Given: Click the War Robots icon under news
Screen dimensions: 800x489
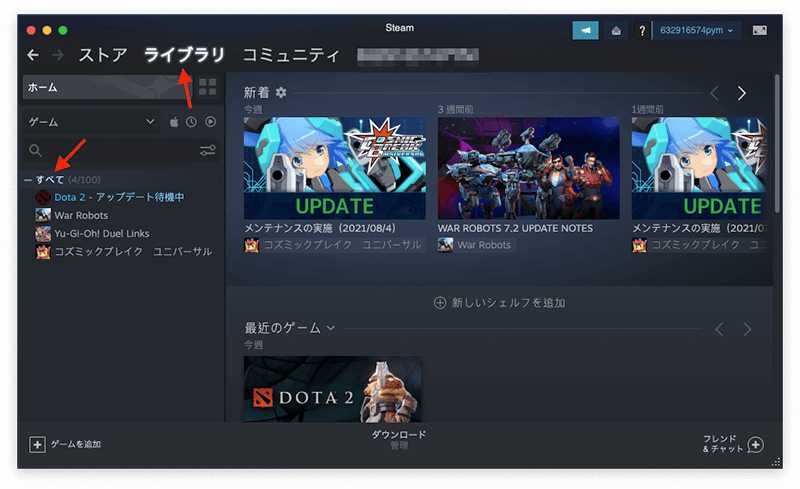Looking at the screenshot, I should [x=445, y=245].
